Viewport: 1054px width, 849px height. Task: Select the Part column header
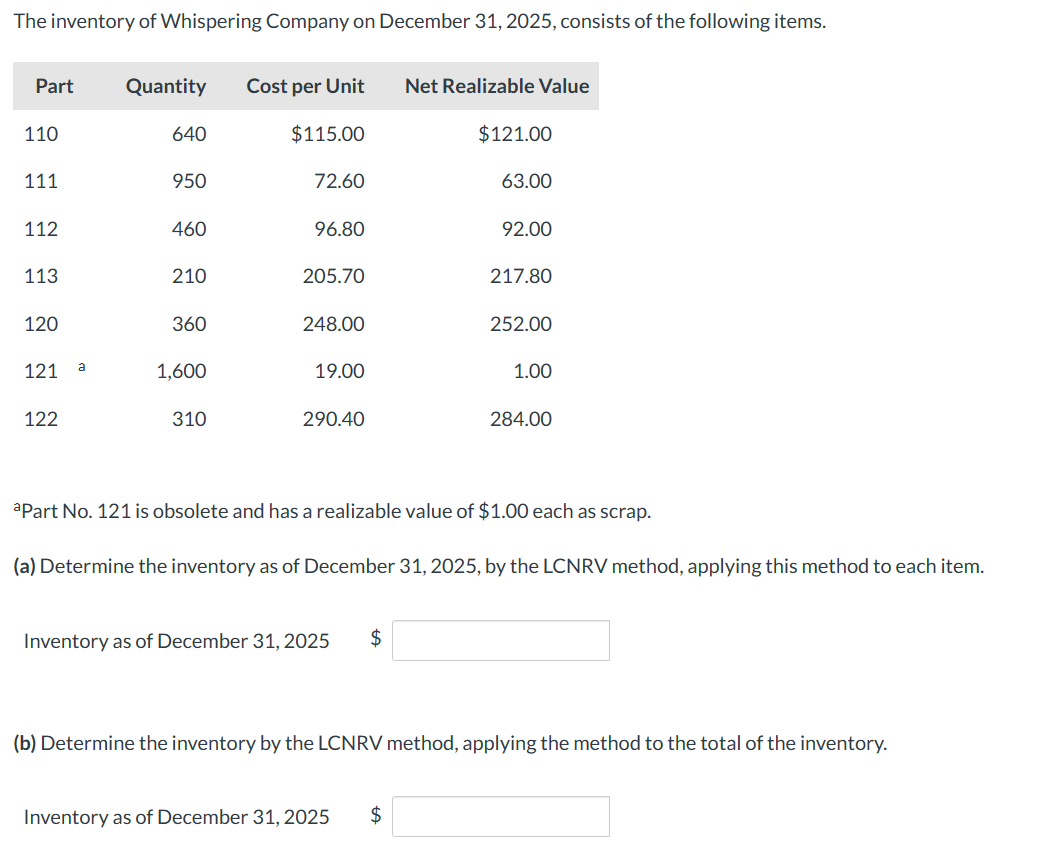pos(54,86)
